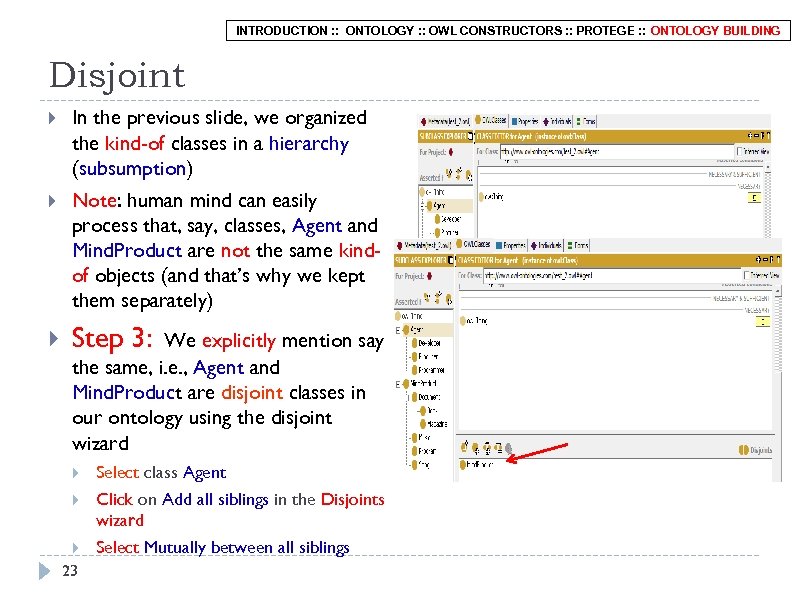The height and width of the screenshot is (600, 800).
Task: Open the OWLClasses tab in front window
Action: pyautogui.click(x=473, y=245)
